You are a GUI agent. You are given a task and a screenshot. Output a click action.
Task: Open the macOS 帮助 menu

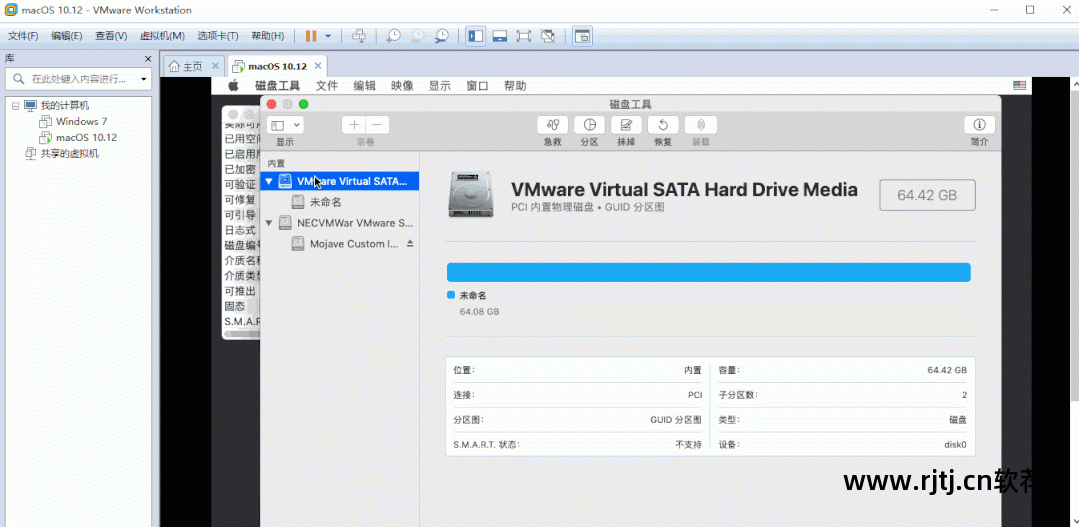(515, 85)
